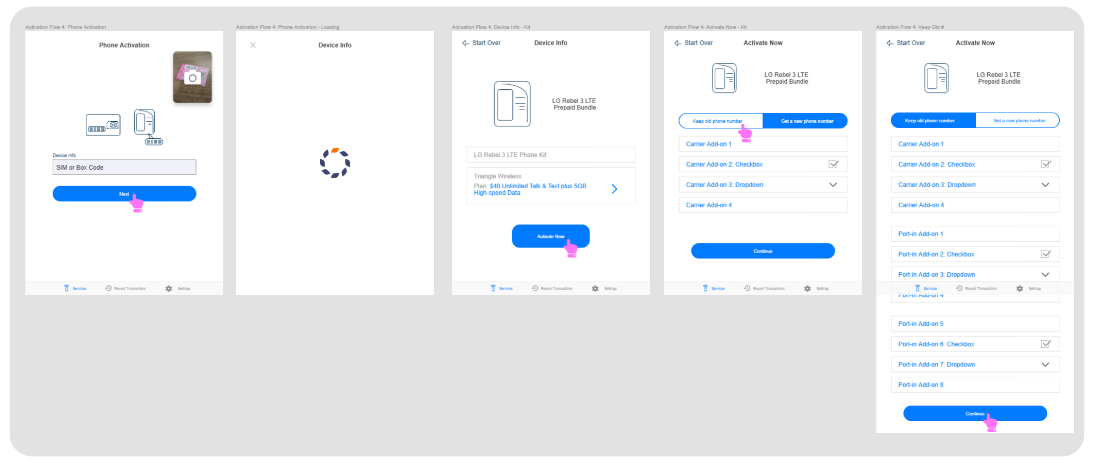Switch to Get a new phone number in Keep Old # frame
The height and width of the screenshot is (465, 1093).
(x=1018, y=120)
